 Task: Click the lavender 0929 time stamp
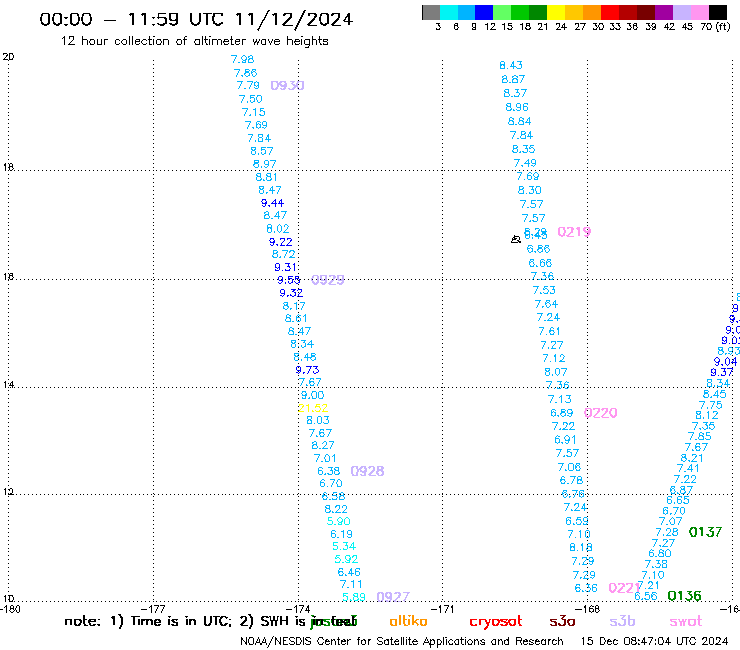[x=328, y=280]
